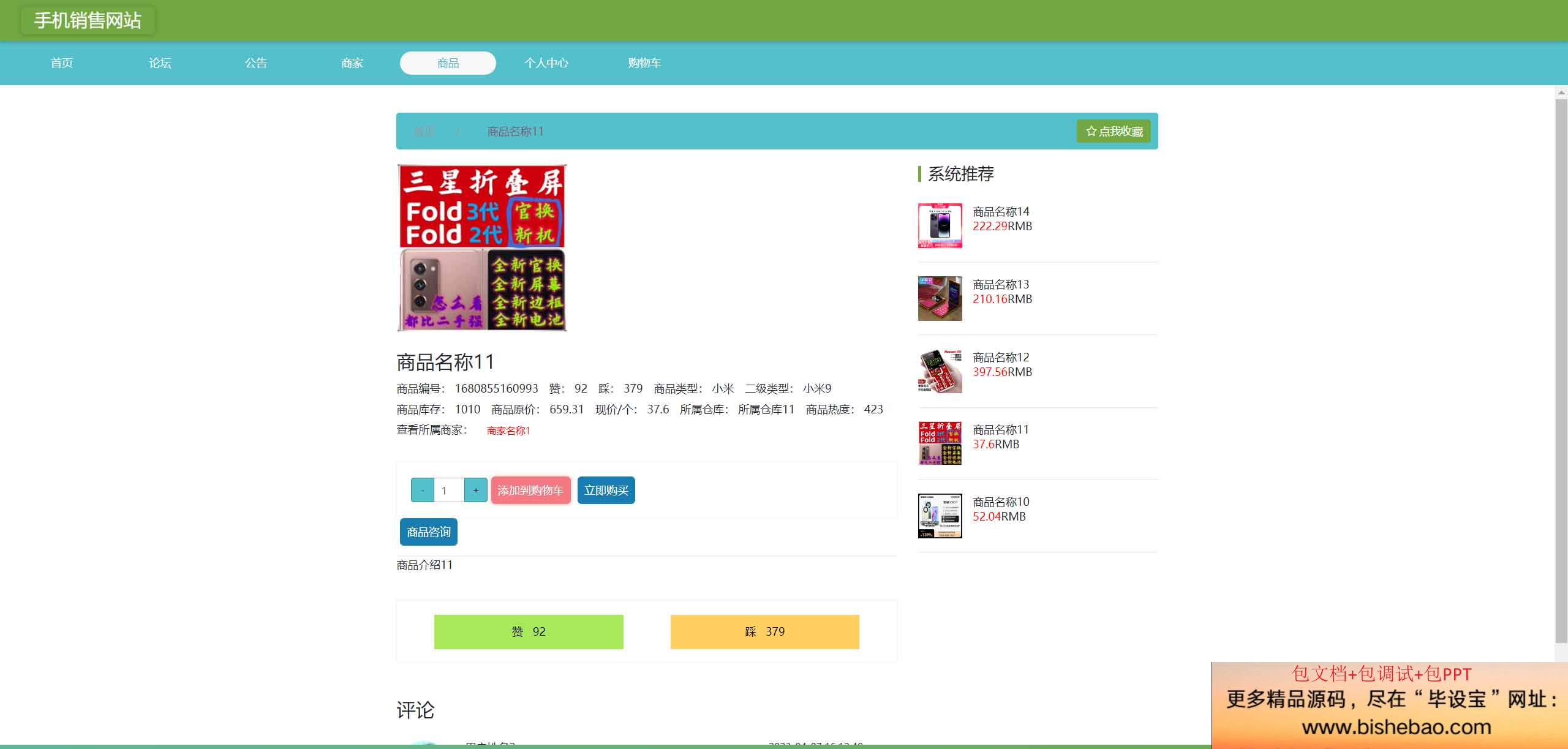Click the 52.04RMB price text
Viewport: 1568px width, 749px height.
pyautogui.click(x=999, y=516)
